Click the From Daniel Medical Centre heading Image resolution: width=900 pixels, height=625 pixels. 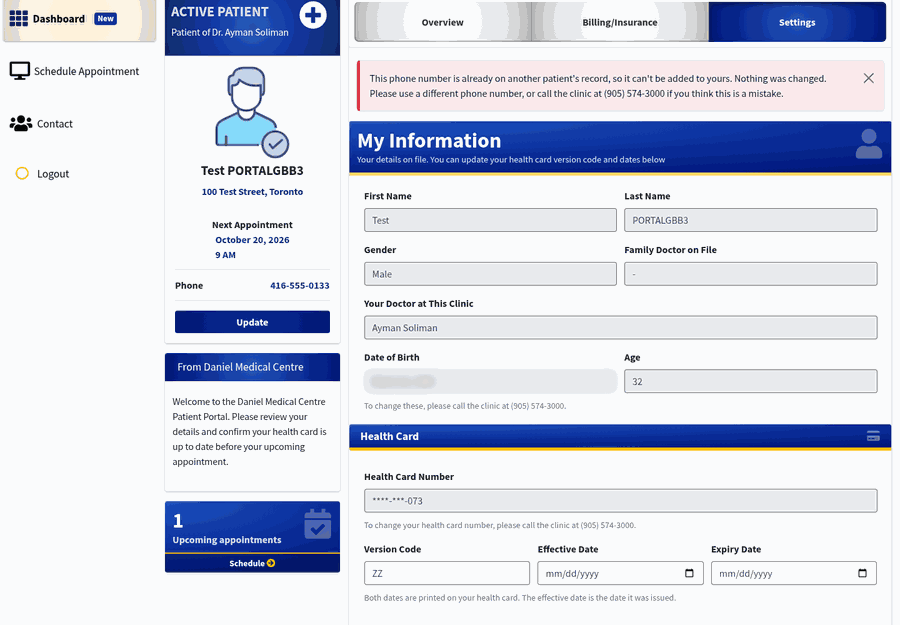point(240,367)
